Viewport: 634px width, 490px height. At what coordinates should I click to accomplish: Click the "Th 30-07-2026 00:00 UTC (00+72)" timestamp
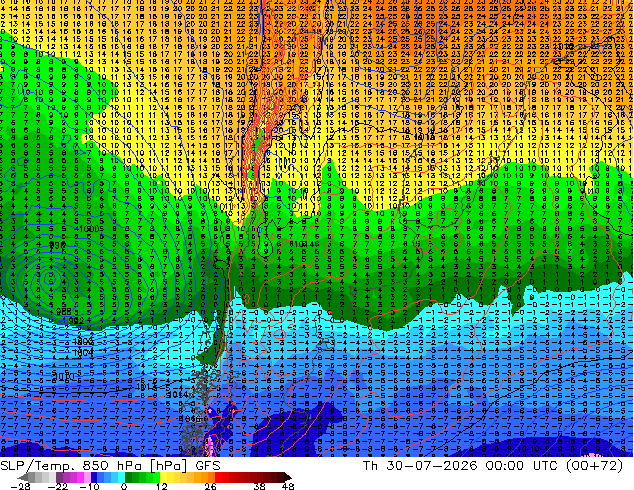coord(493,466)
